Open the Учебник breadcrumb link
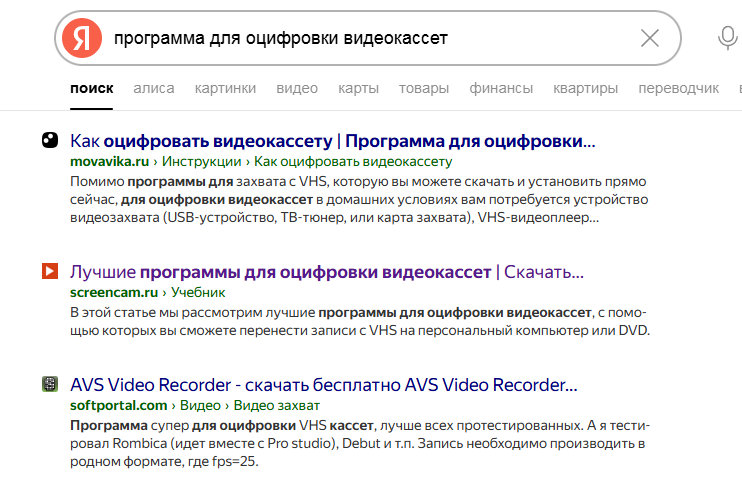This screenshot has width=742, height=500. pos(198,293)
